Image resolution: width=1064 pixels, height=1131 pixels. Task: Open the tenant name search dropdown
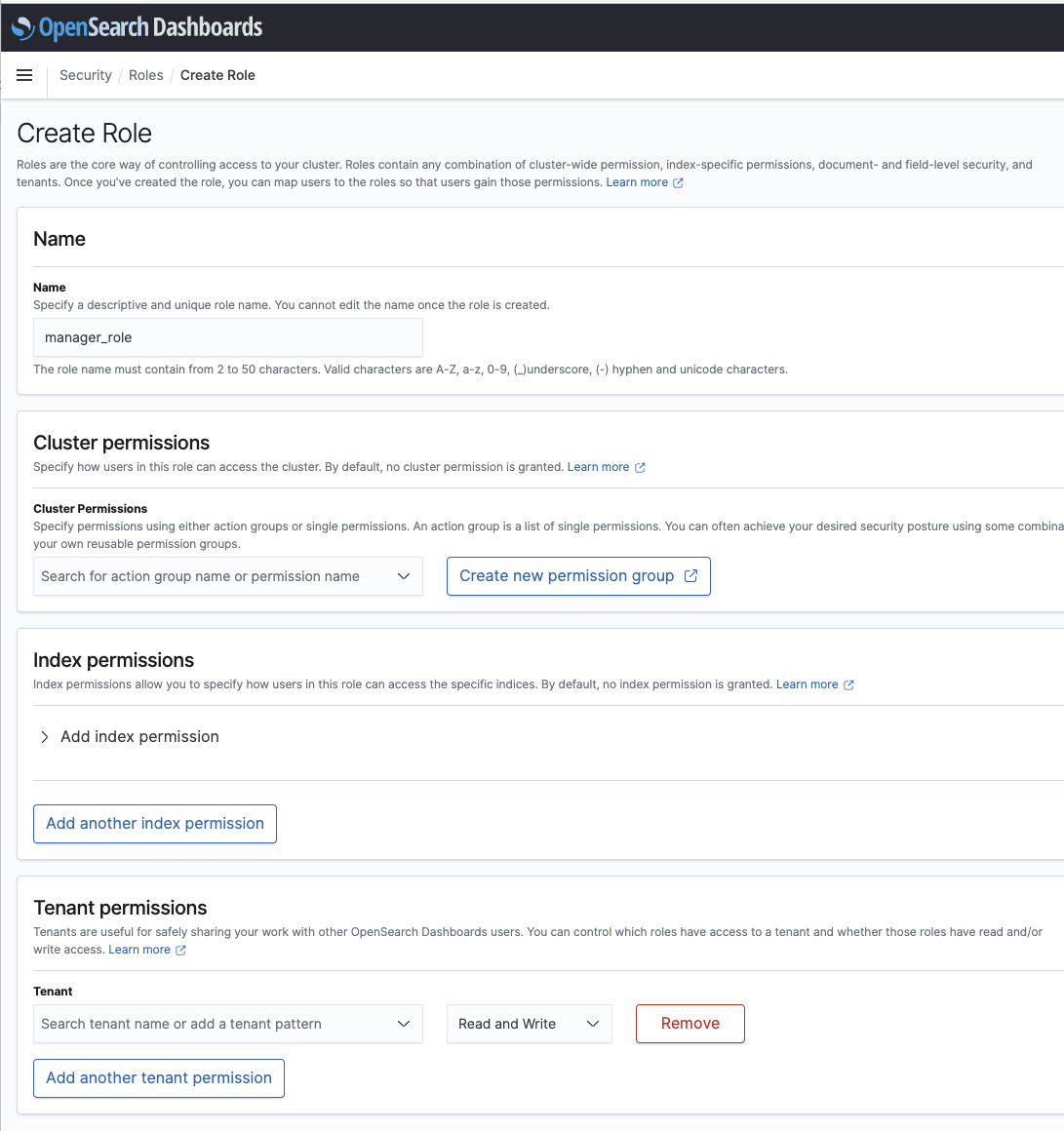(228, 1024)
